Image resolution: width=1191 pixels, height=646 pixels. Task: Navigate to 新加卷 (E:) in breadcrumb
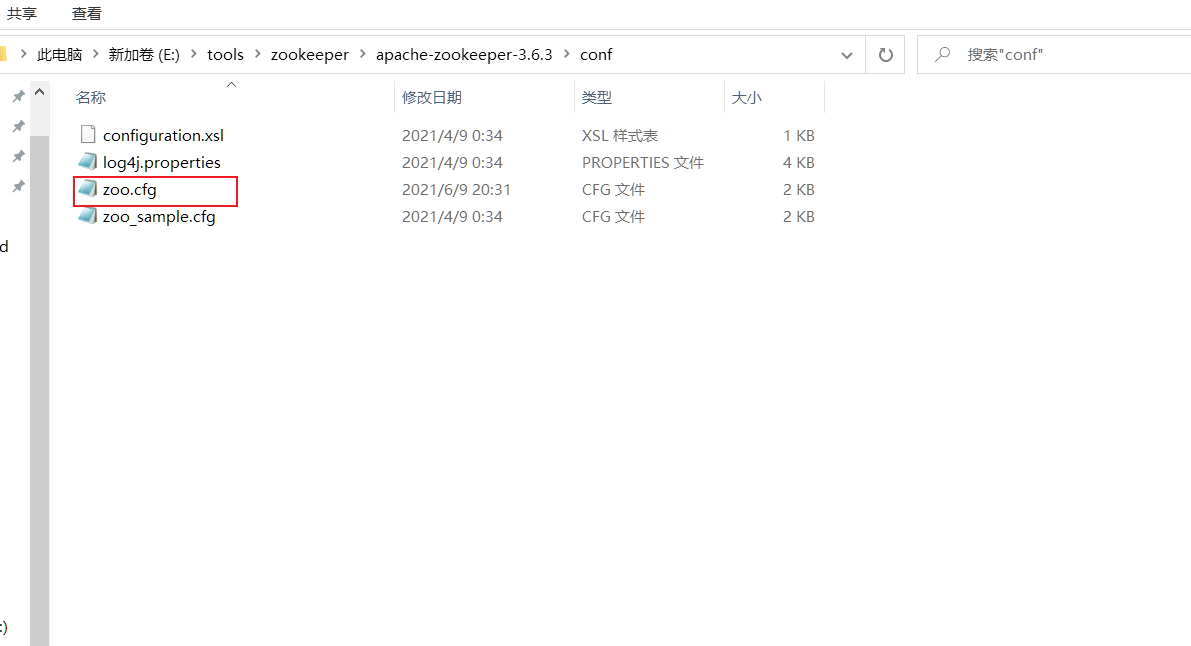pos(144,55)
